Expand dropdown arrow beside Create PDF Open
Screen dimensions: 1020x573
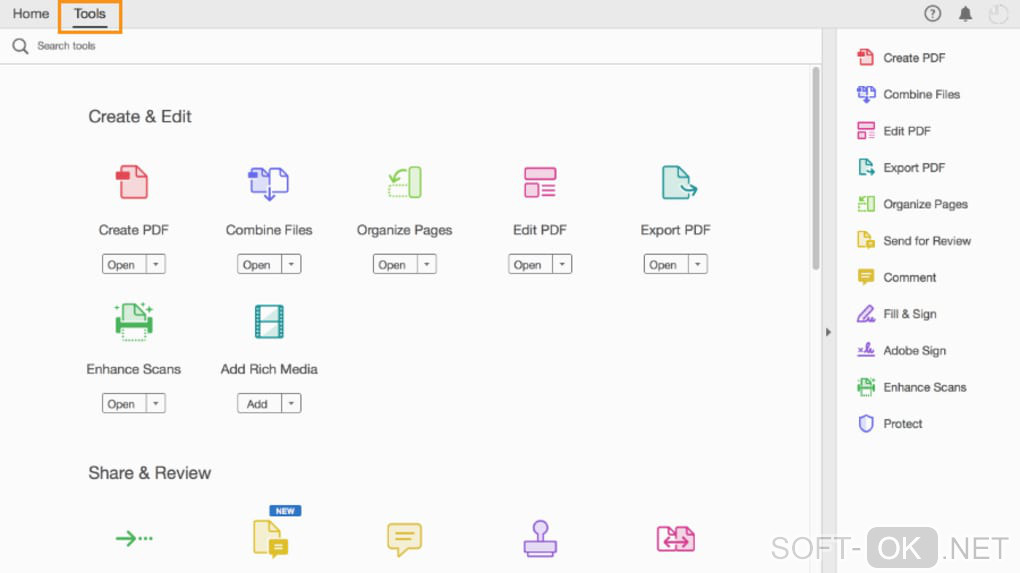coord(155,264)
